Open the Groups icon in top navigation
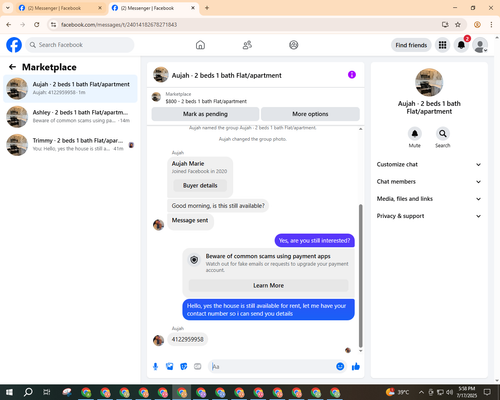 [294, 45]
